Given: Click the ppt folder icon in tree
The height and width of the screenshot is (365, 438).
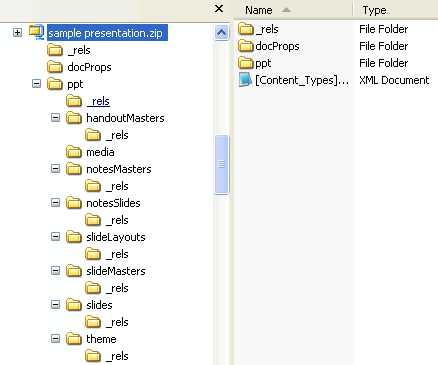Looking at the screenshot, I should (55, 84).
